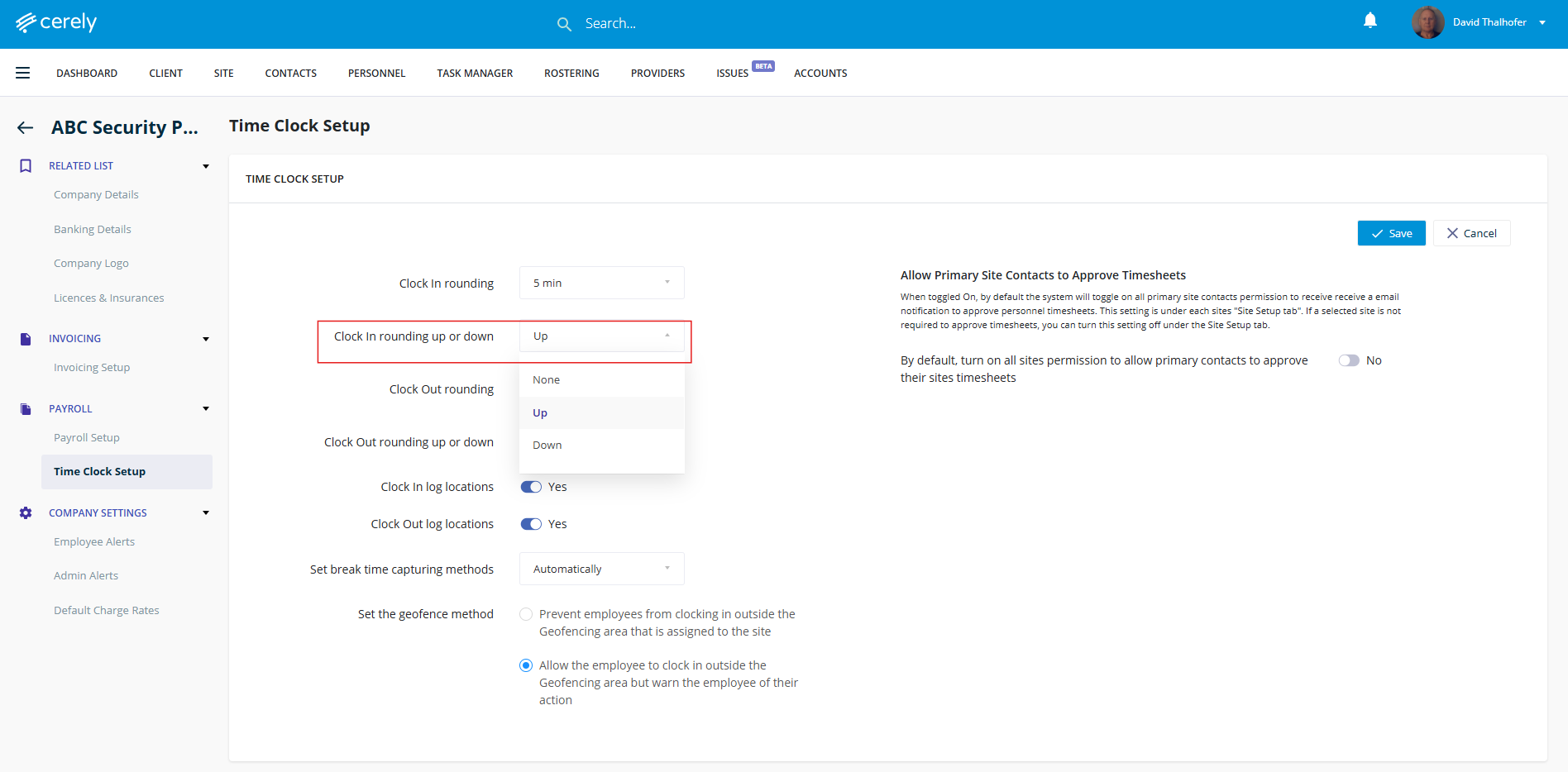Click the back arrow beside ABC Security
Image resolution: width=1568 pixels, height=772 pixels.
[26, 127]
